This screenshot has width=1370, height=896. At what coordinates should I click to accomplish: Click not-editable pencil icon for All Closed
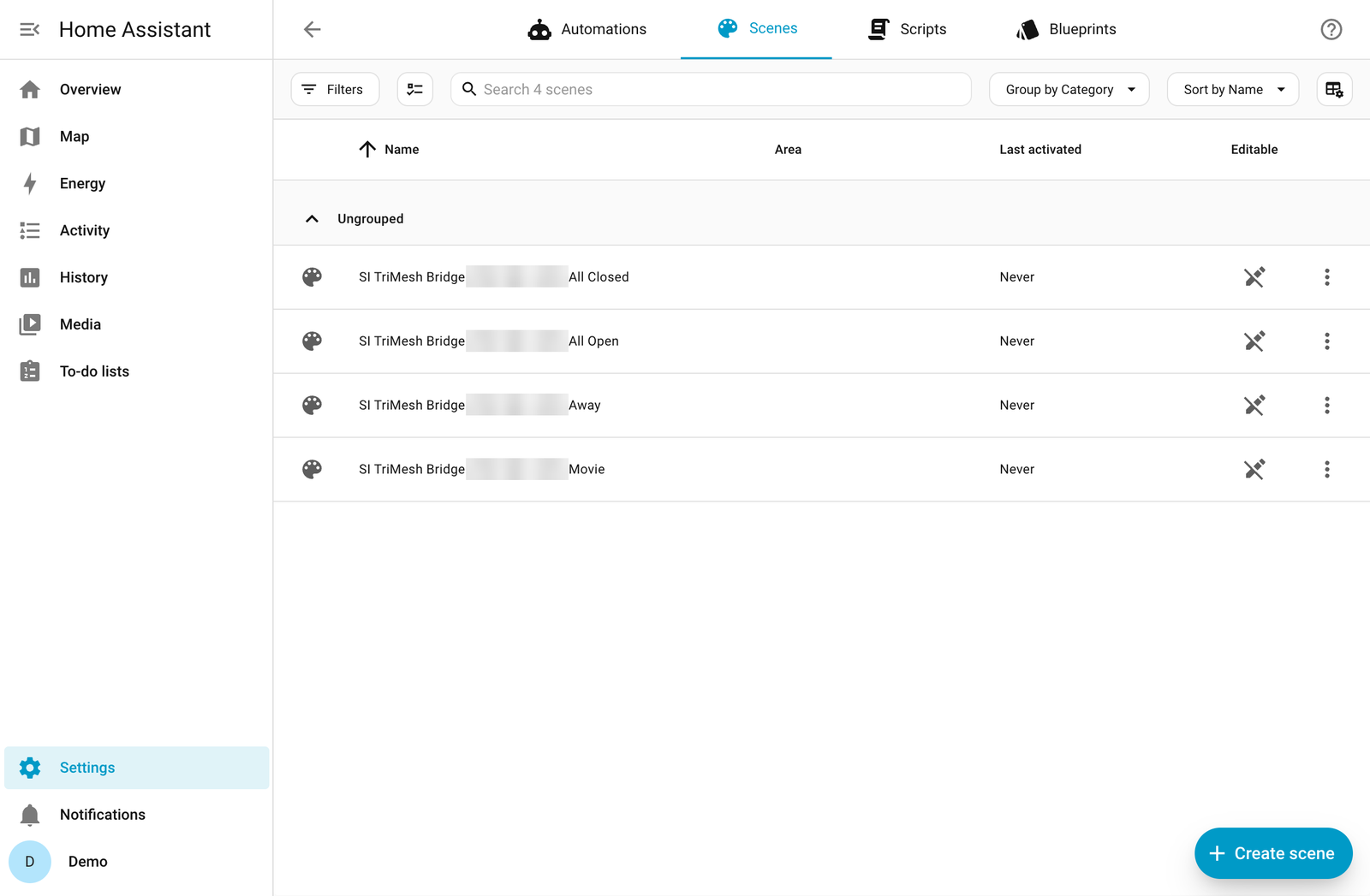click(1254, 277)
